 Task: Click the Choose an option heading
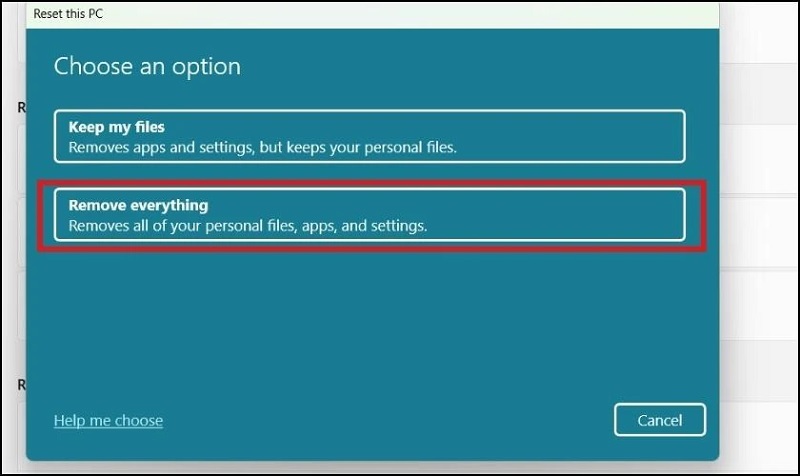(x=147, y=68)
